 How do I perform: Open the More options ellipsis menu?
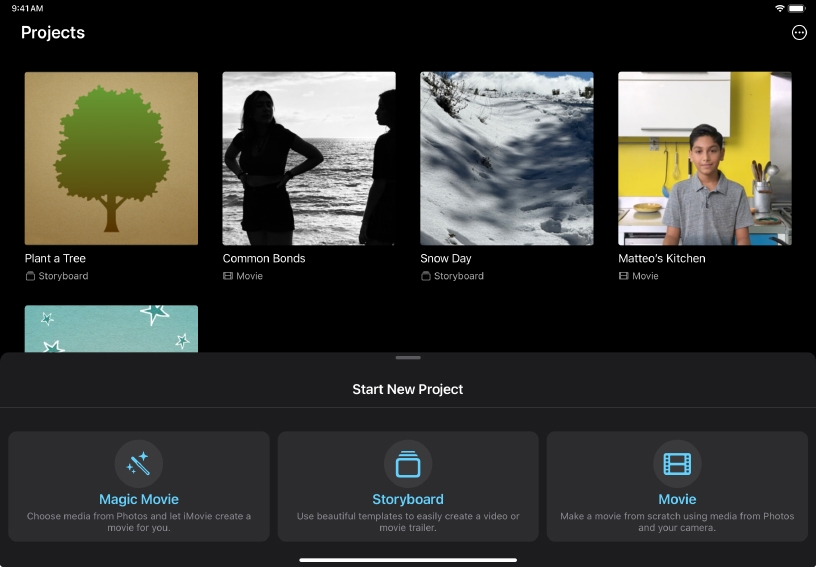click(798, 32)
